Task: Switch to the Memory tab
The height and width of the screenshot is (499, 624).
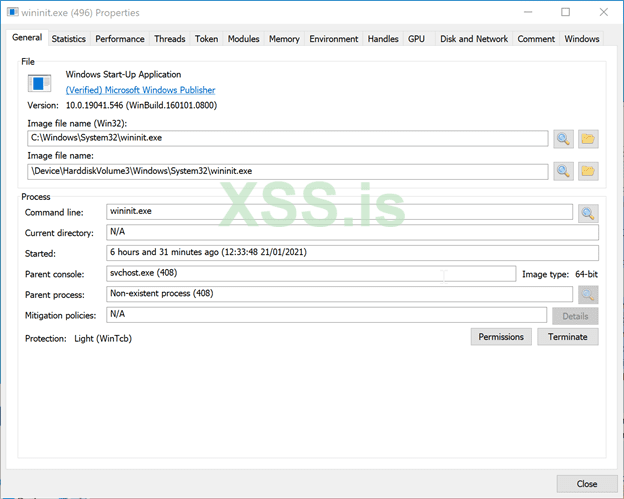Action: [284, 39]
